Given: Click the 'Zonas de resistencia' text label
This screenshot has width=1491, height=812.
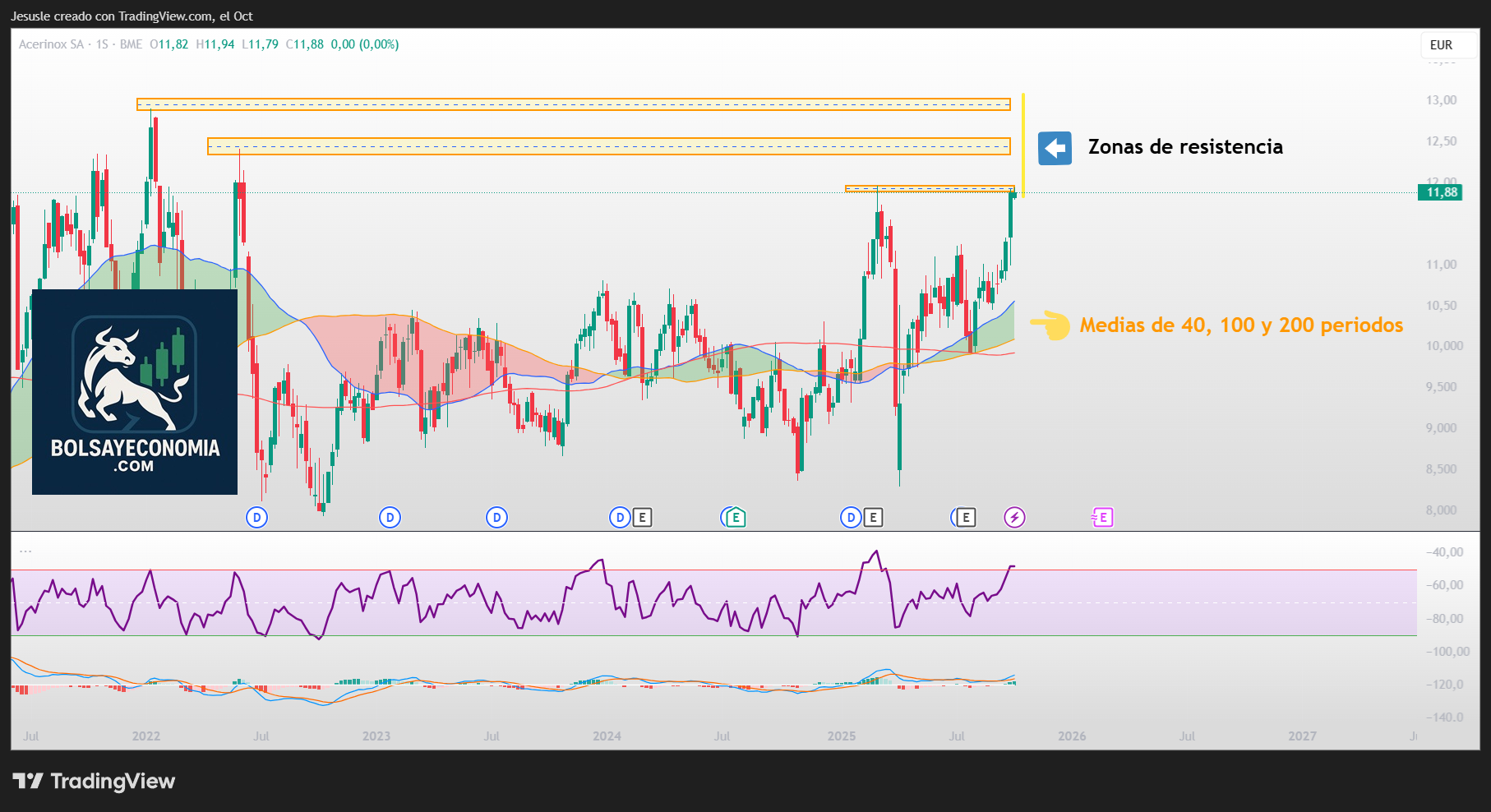Looking at the screenshot, I should (x=1184, y=147).
